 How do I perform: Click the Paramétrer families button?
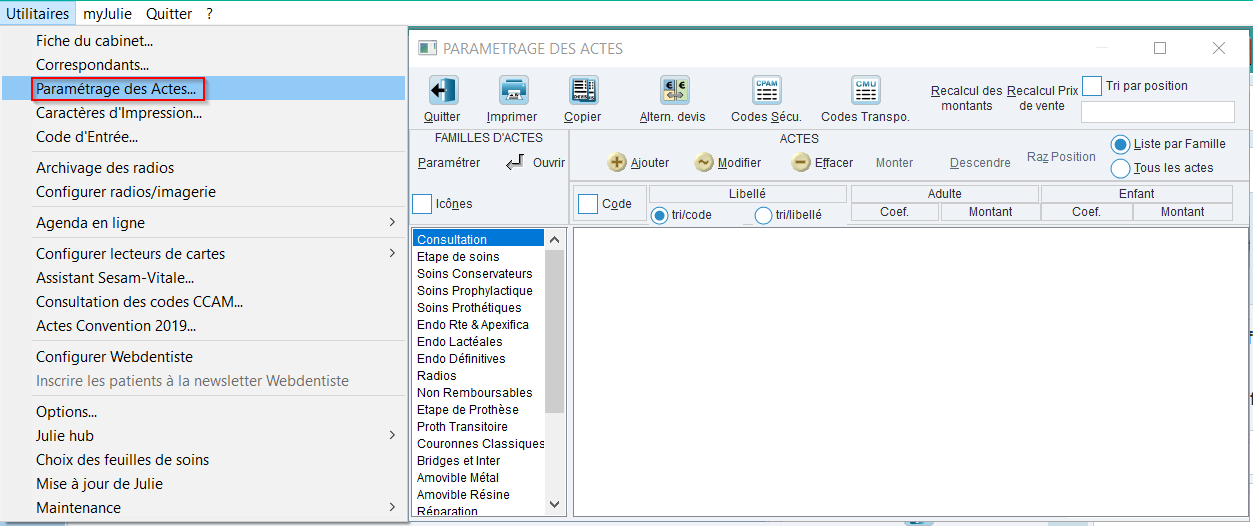coord(449,162)
